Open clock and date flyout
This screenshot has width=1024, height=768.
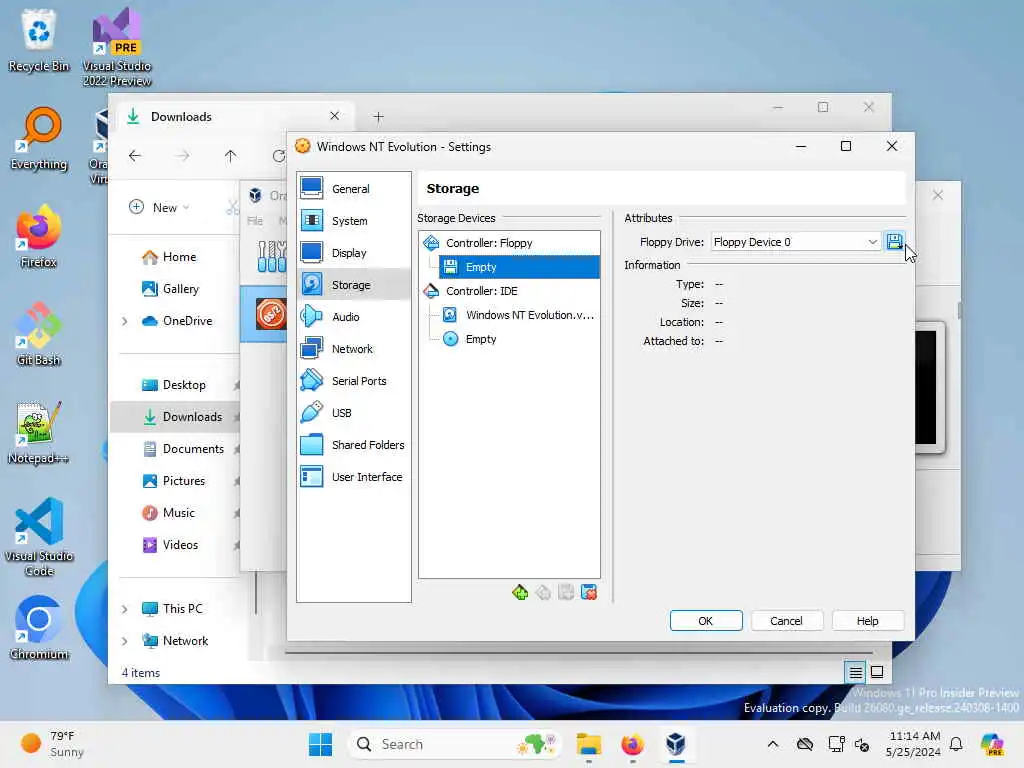(914, 744)
